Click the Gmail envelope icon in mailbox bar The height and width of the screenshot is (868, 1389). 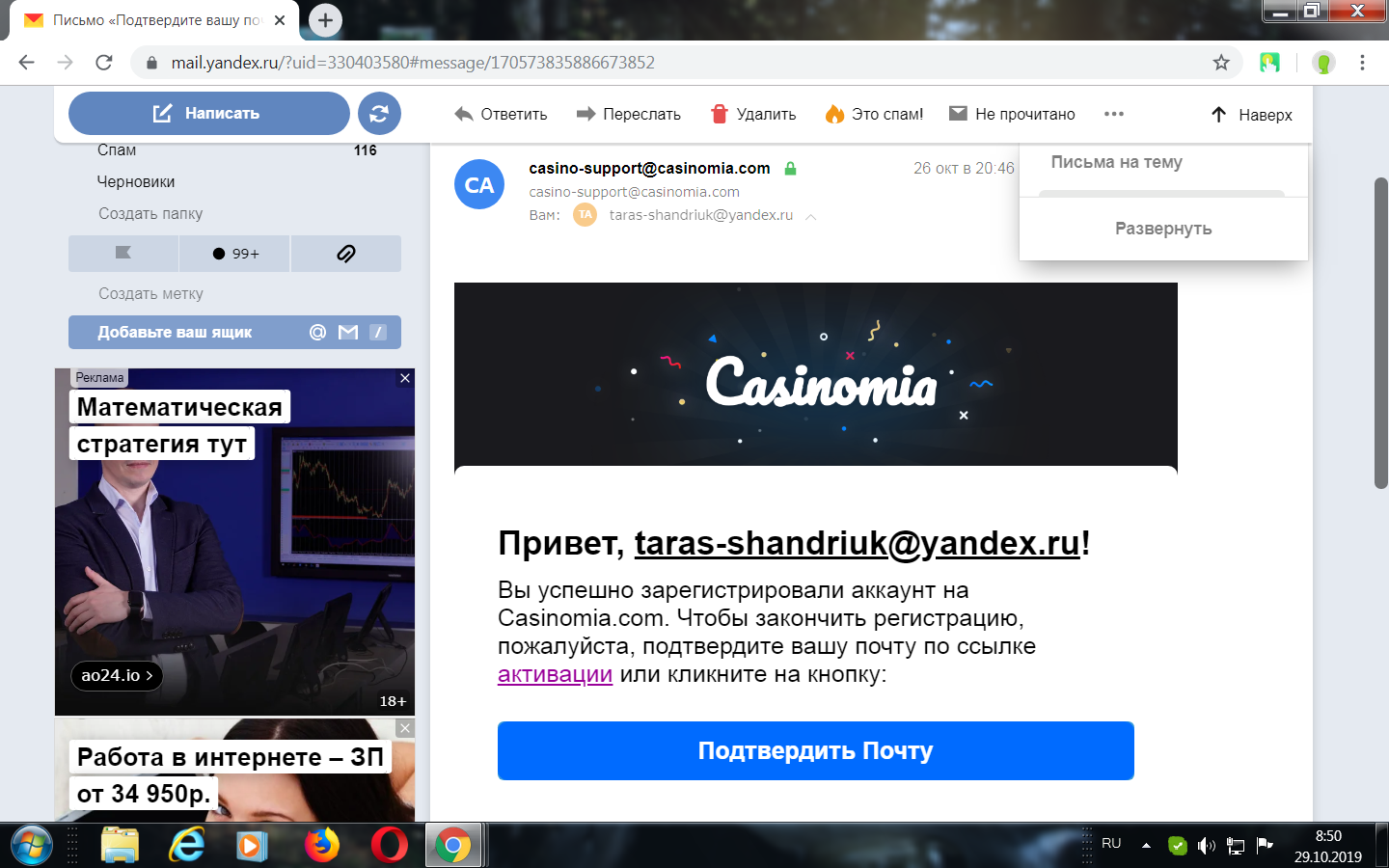tap(348, 332)
